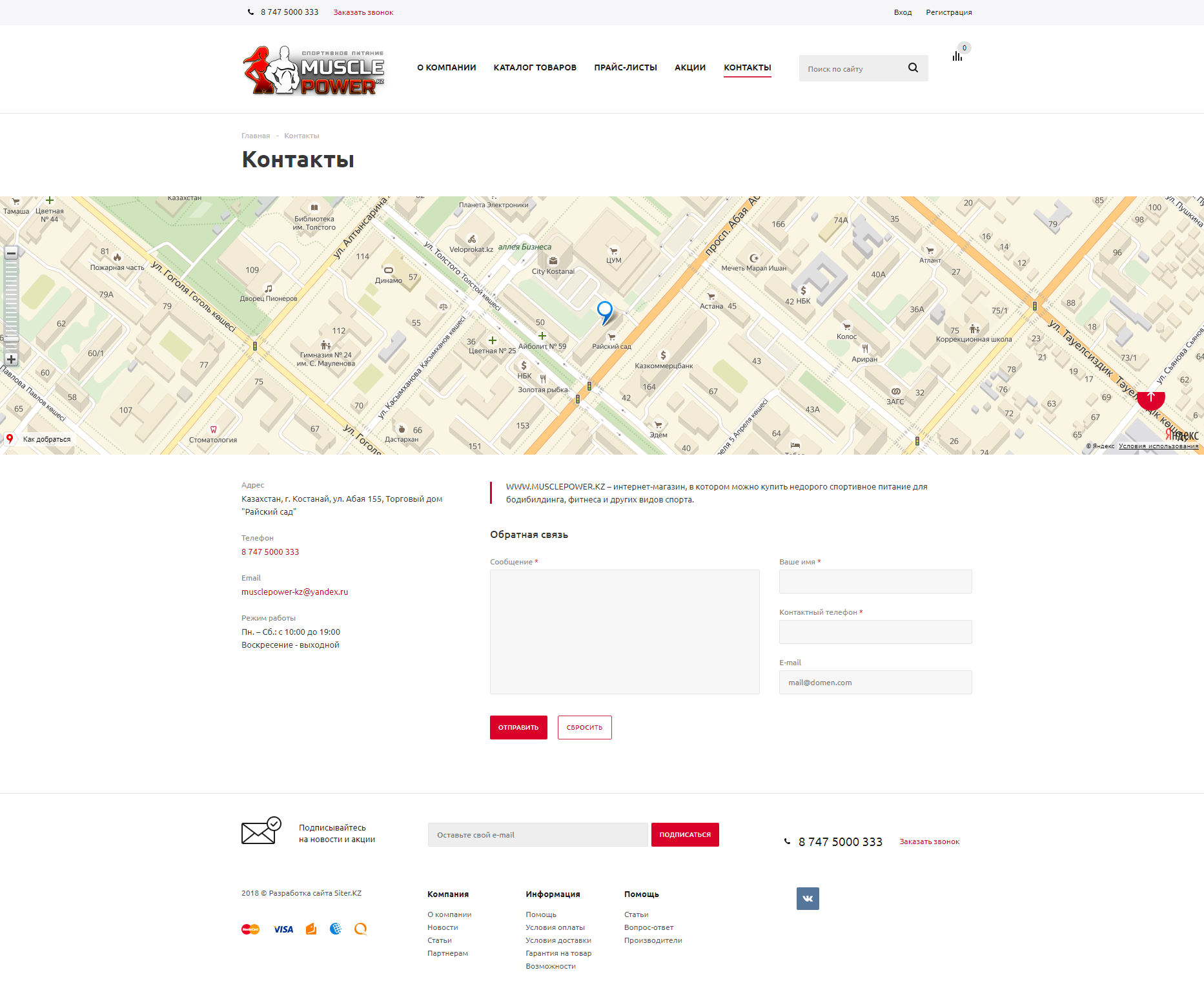Select the КОНТАКТЫ menu item

click(748, 67)
